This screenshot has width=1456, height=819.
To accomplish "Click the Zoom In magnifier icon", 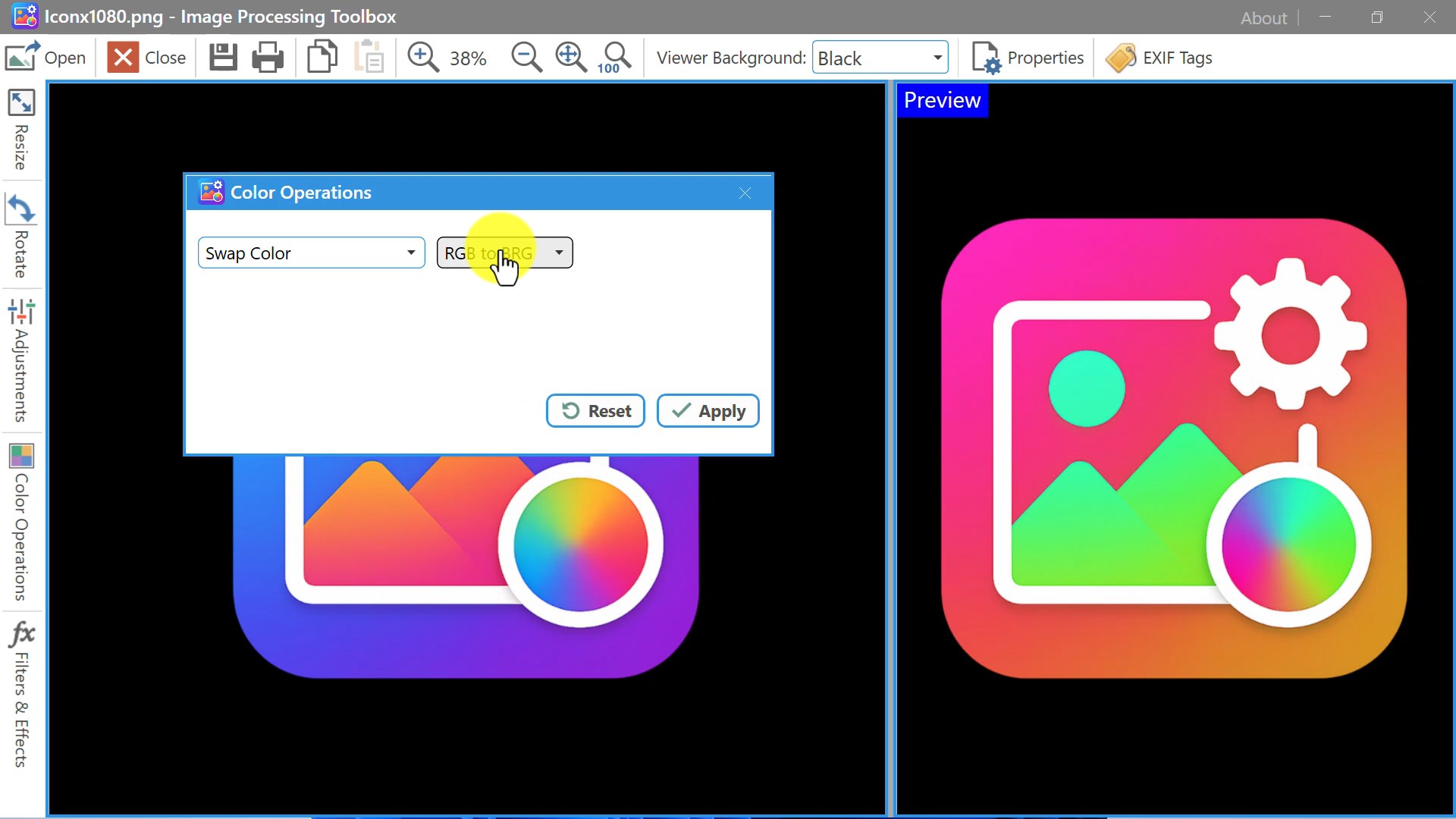I will click(x=422, y=58).
